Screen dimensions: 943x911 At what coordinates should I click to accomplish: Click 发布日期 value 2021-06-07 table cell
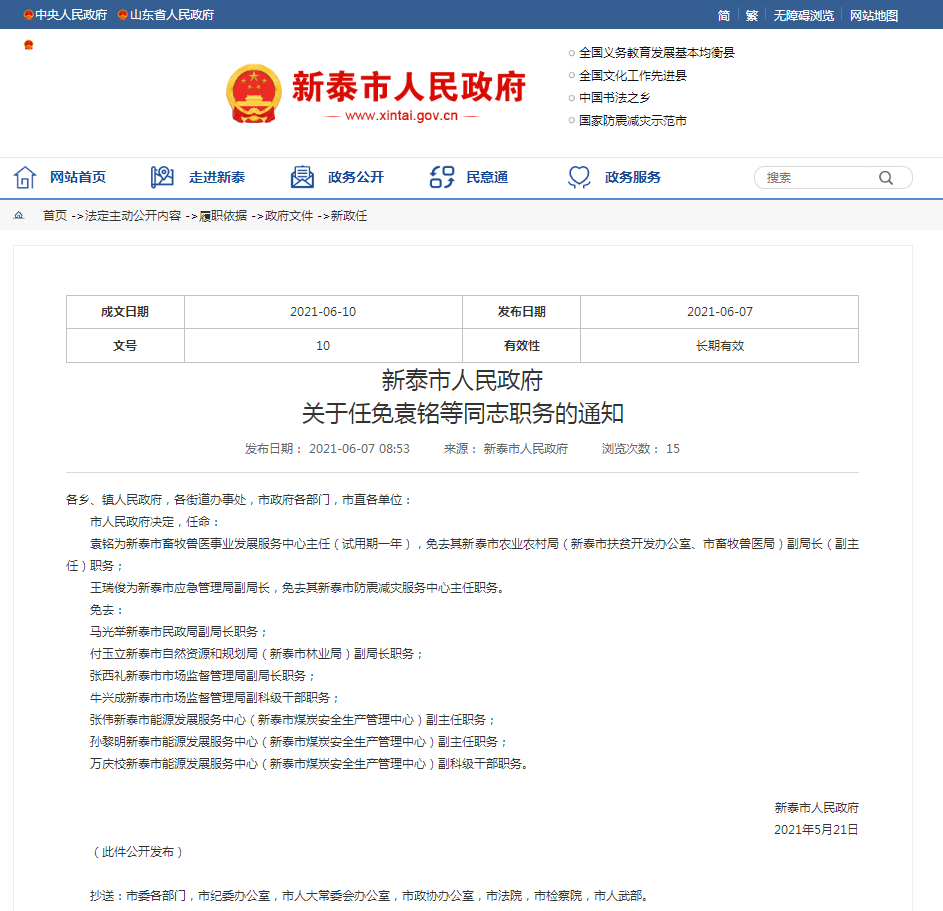click(719, 311)
